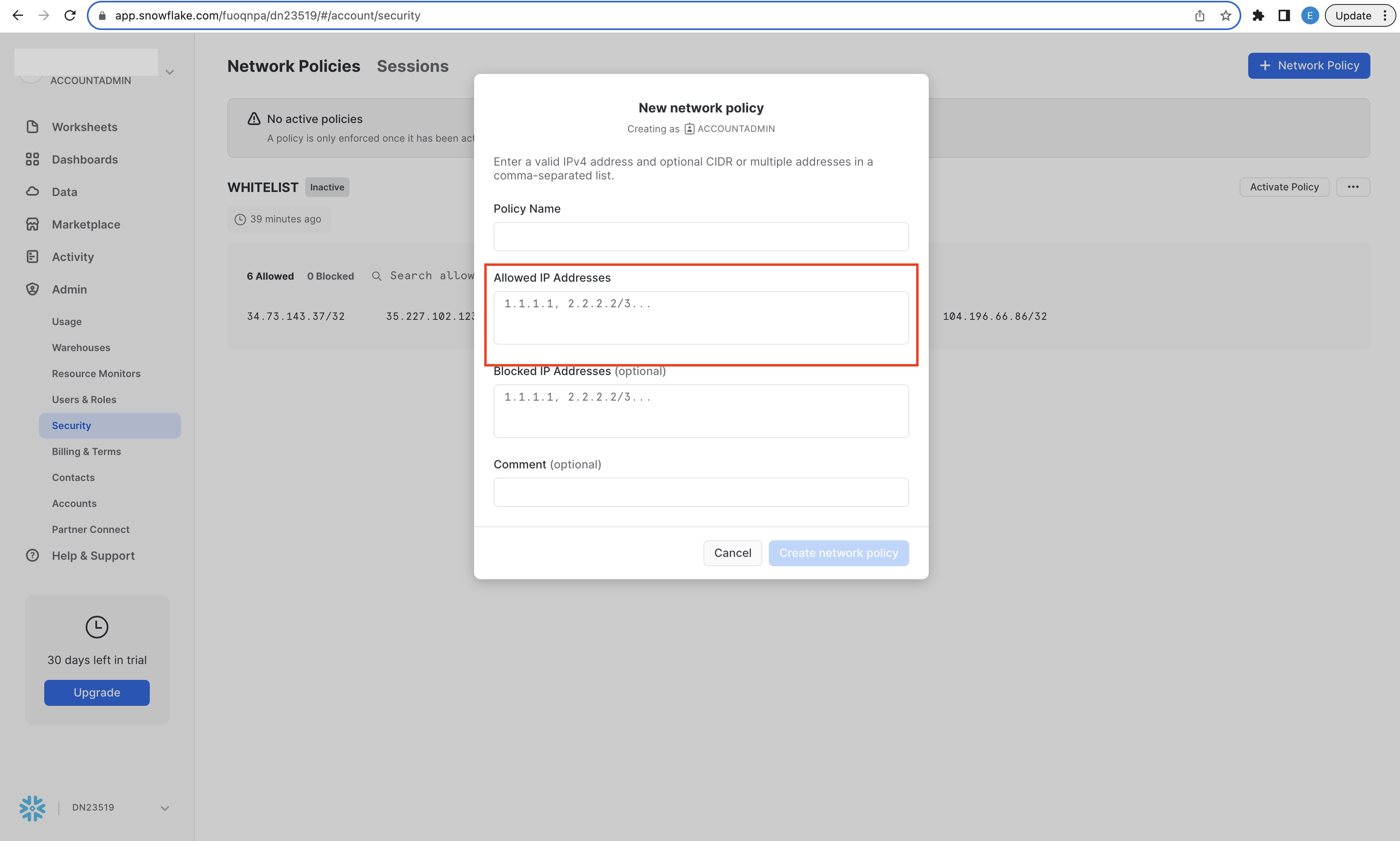Click the Admin shield icon

pyautogui.click(x=32, y=289)
